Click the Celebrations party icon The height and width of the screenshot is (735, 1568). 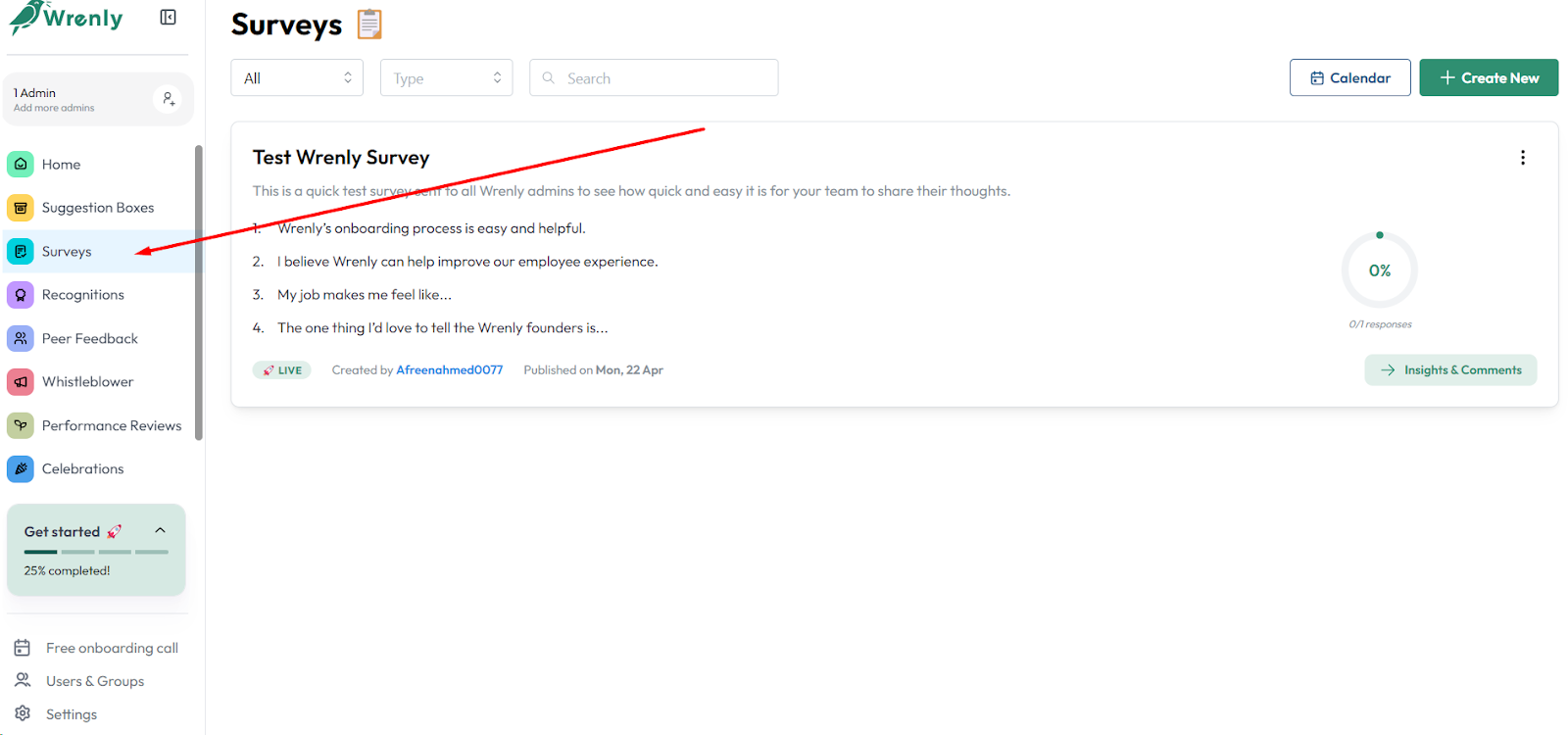tap(21, 468)
